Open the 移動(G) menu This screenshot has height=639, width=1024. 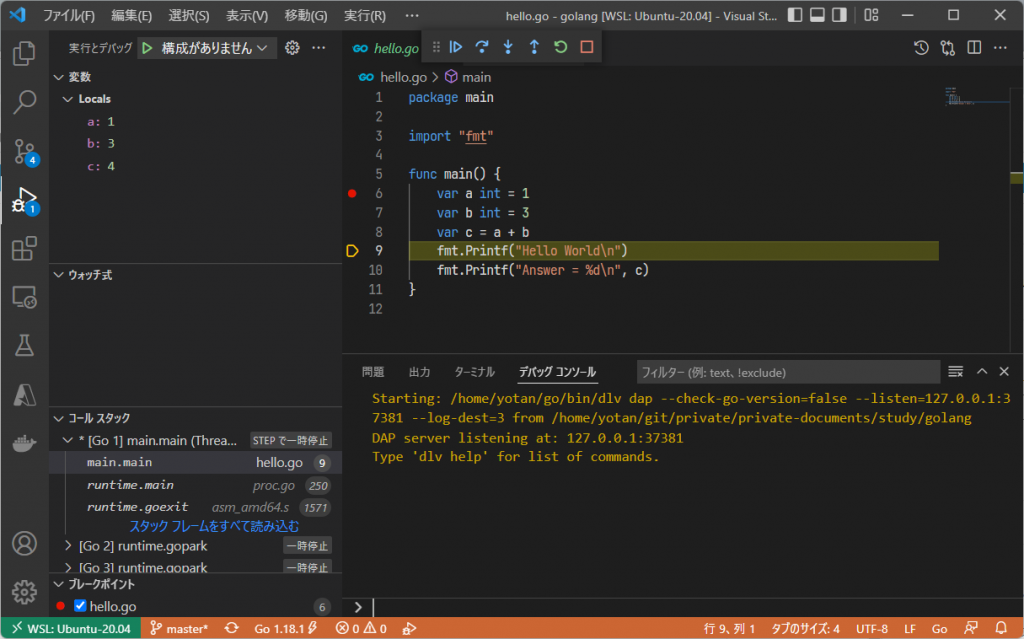click(x=306, y=16)
